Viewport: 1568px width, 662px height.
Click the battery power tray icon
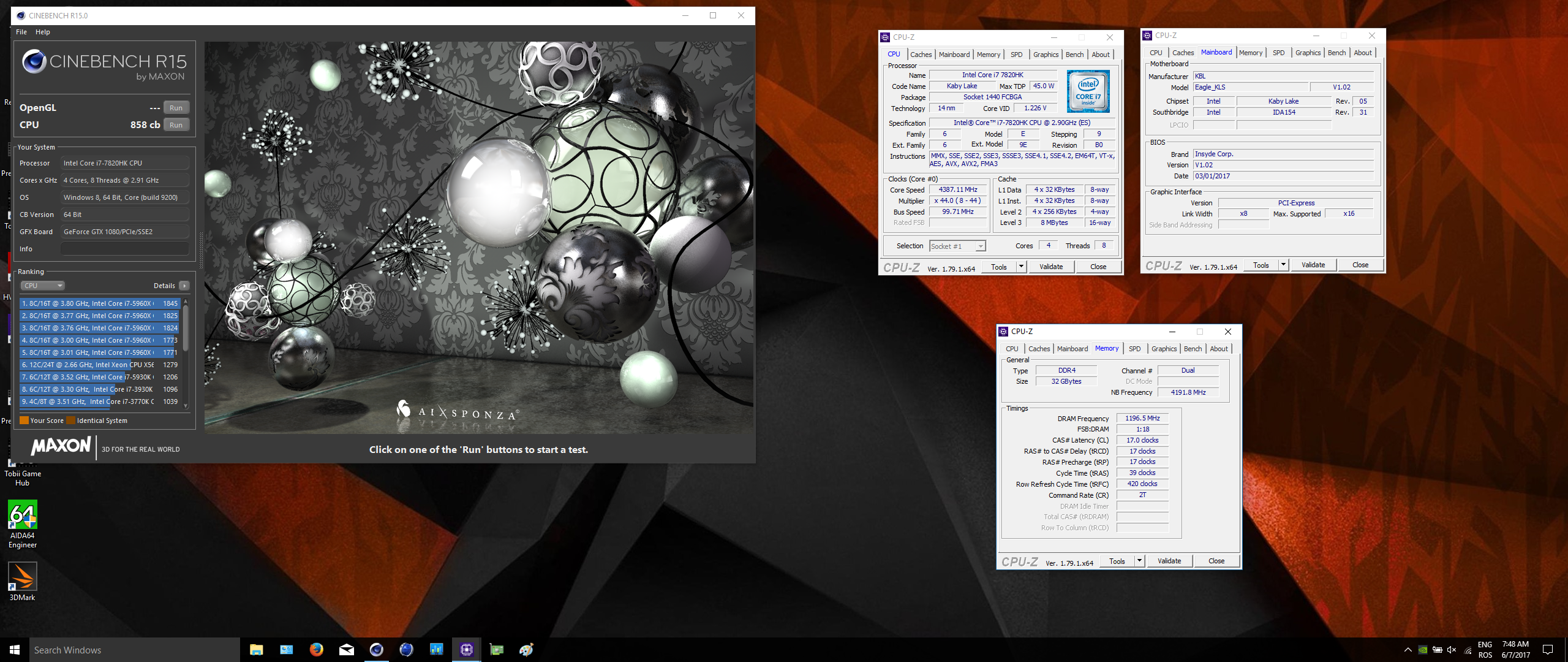click(1437, 650)
